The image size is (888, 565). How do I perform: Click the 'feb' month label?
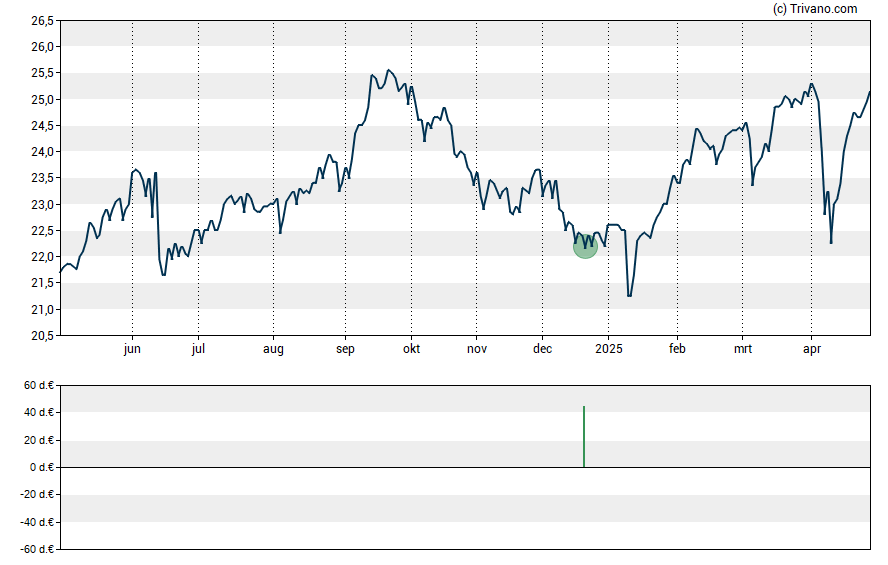(677, 349)
